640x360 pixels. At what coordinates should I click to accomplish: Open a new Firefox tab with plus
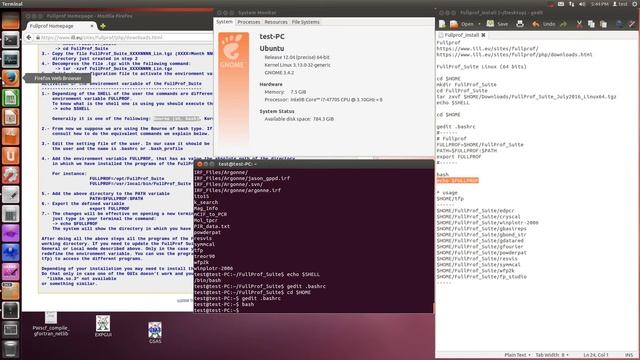[x=103, y=26]
